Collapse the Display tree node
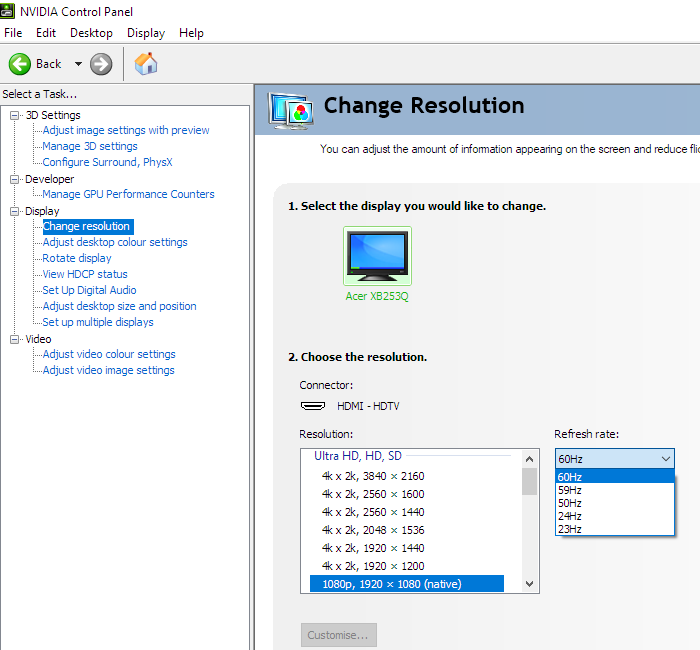 pos(14,211)
